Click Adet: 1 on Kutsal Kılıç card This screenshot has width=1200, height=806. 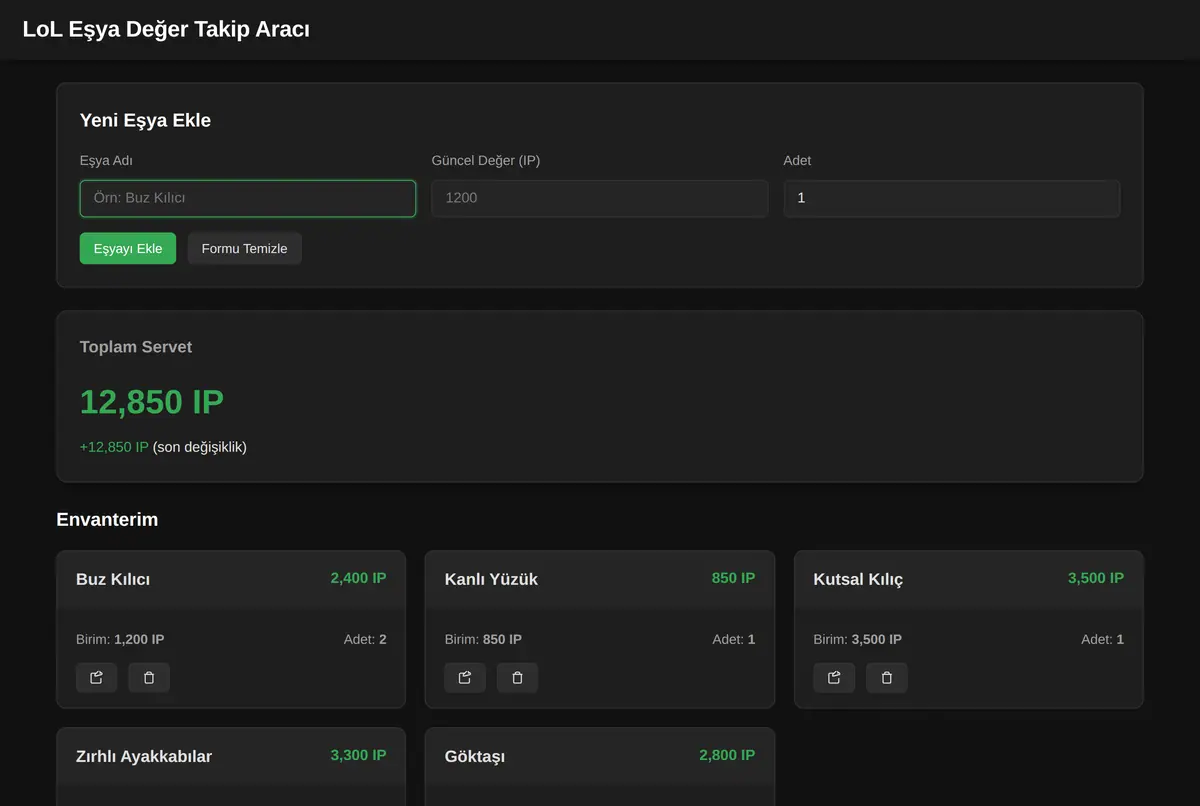coord(1103,639)
